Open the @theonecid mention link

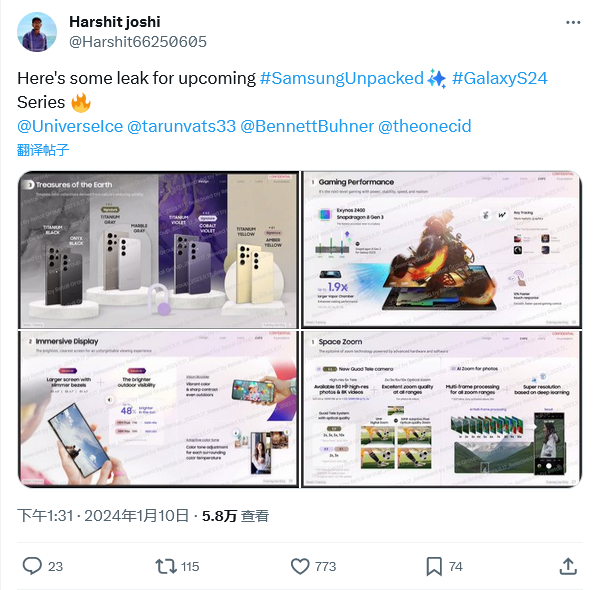point(424,126)
